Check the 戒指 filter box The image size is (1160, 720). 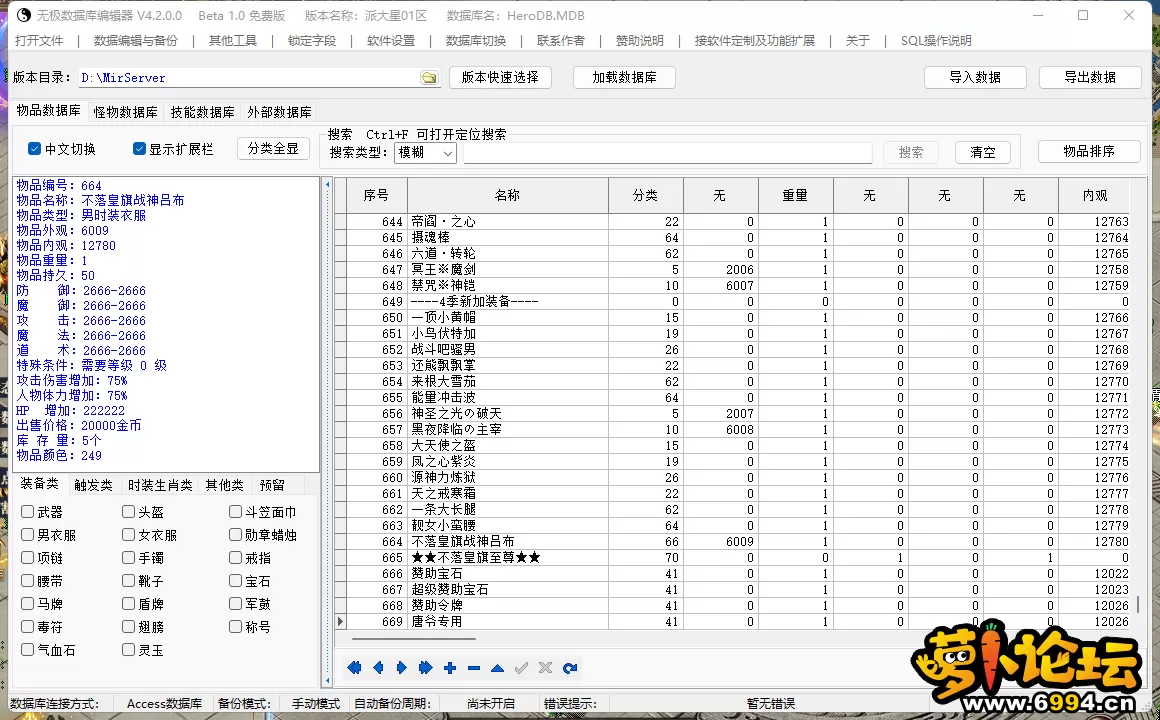235,557
